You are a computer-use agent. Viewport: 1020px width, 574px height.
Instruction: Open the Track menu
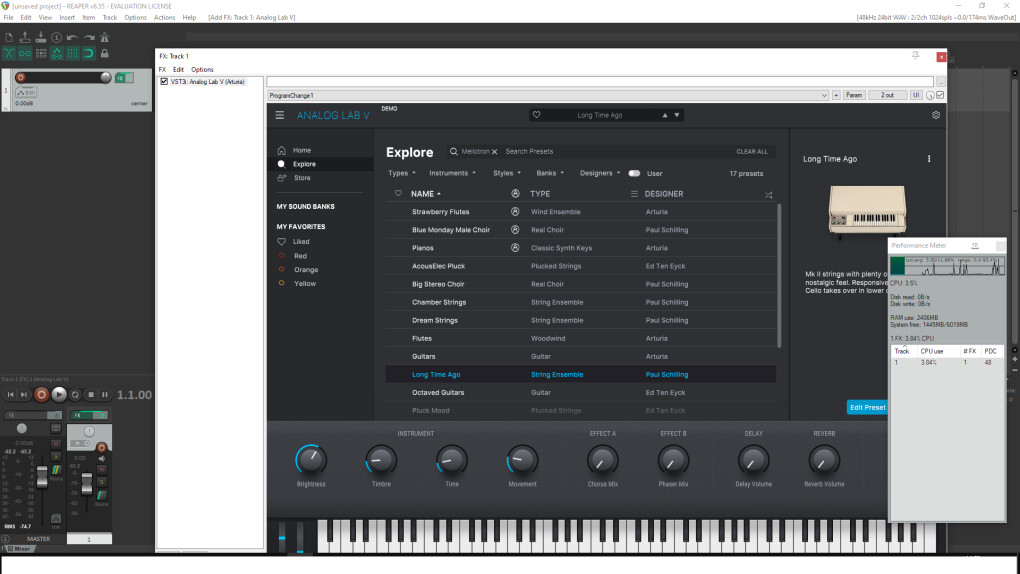coord(109,18)
